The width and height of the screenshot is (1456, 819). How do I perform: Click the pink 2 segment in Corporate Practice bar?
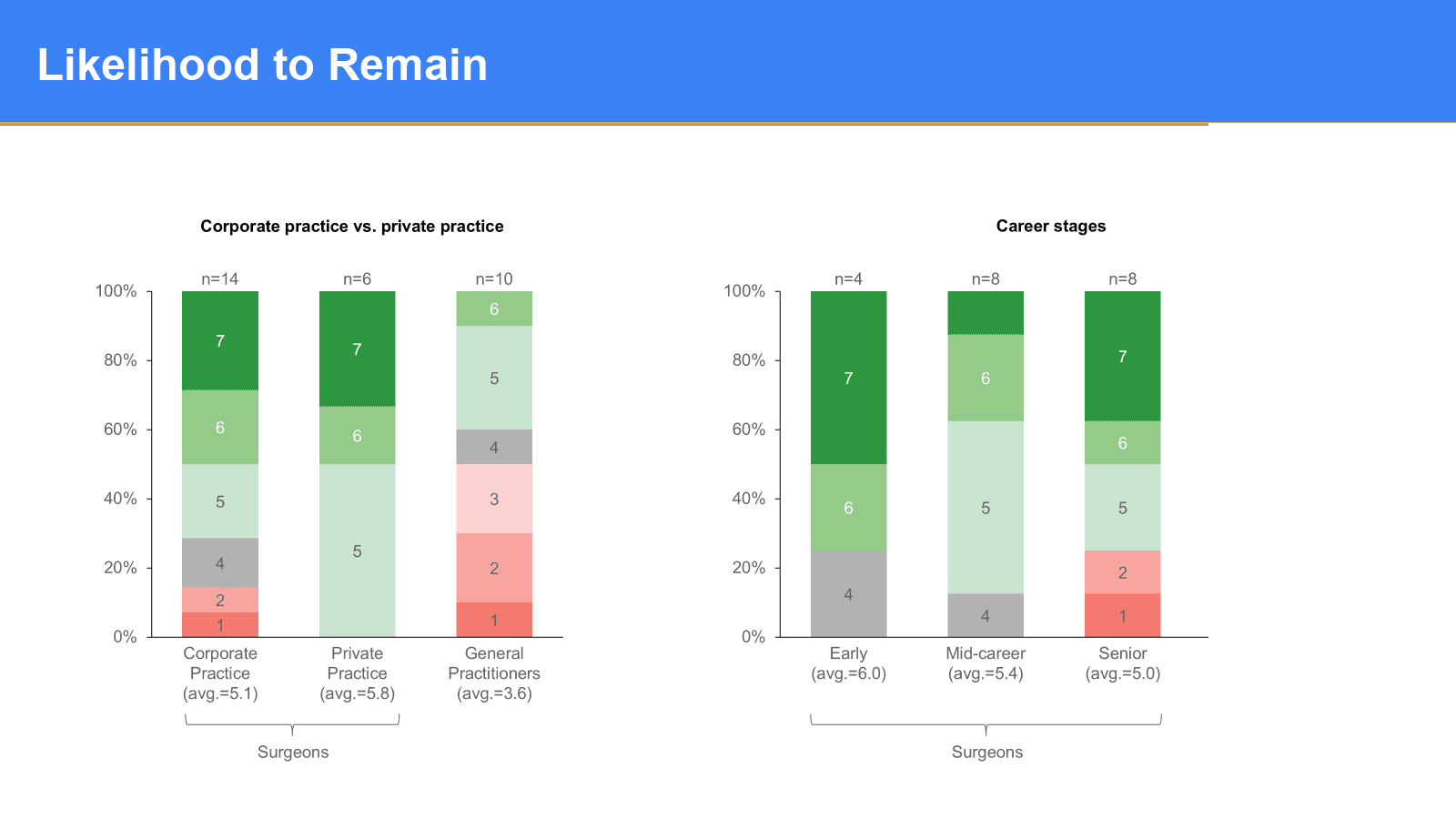tap(220, 600)
